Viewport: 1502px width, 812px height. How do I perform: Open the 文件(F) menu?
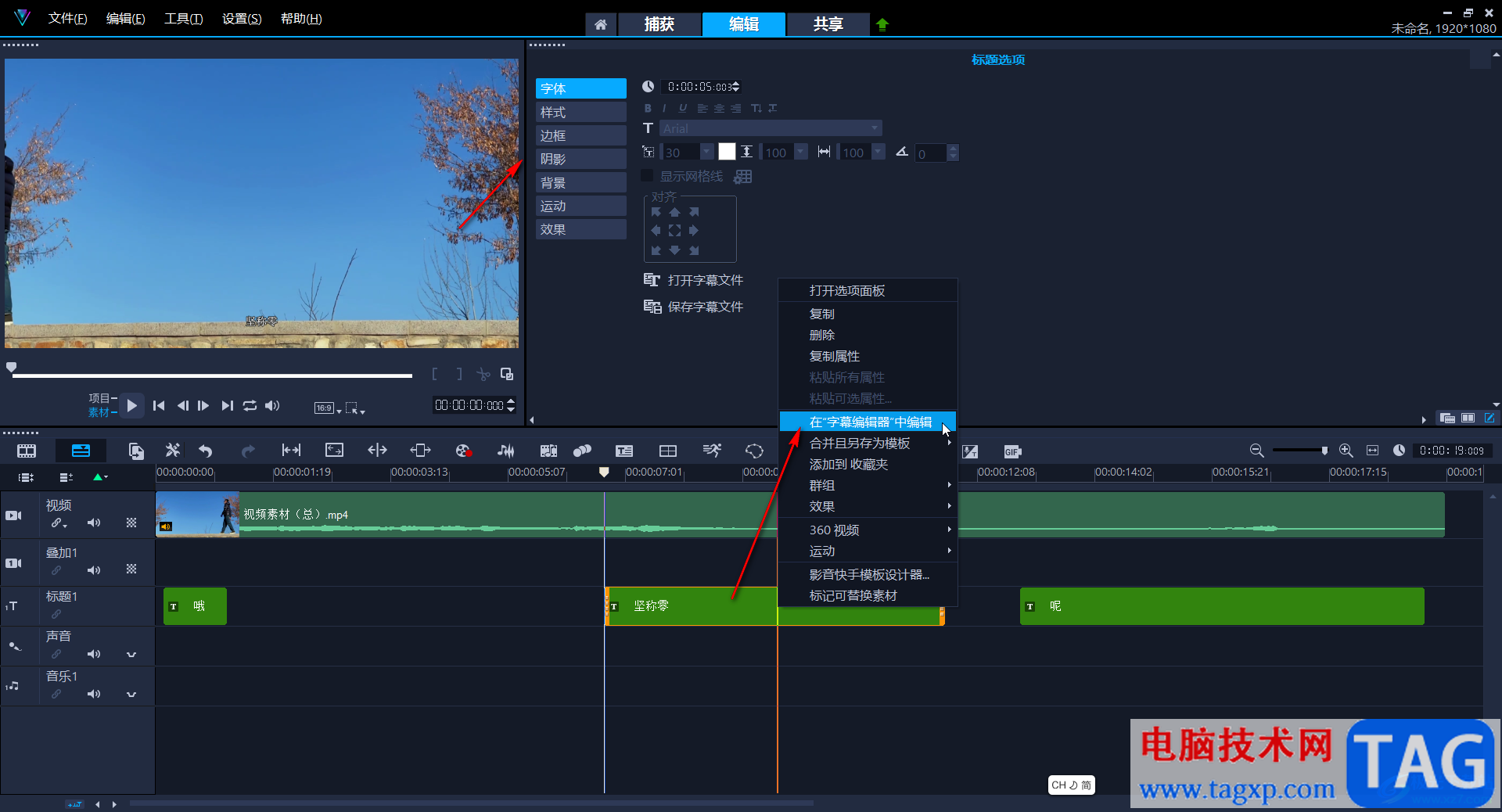tap(67, 18)
